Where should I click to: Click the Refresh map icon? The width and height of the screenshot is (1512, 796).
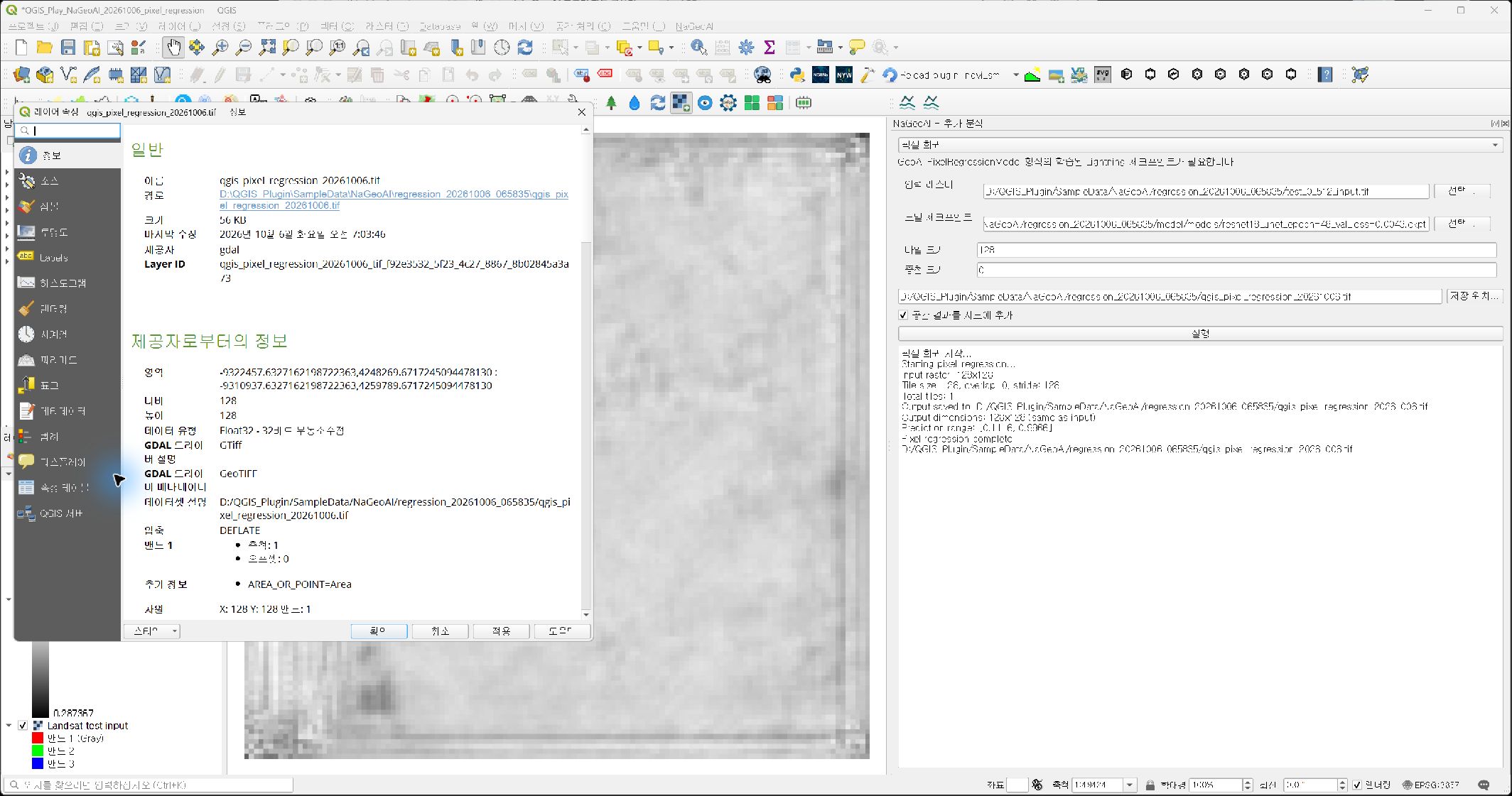tap(525, 48)
